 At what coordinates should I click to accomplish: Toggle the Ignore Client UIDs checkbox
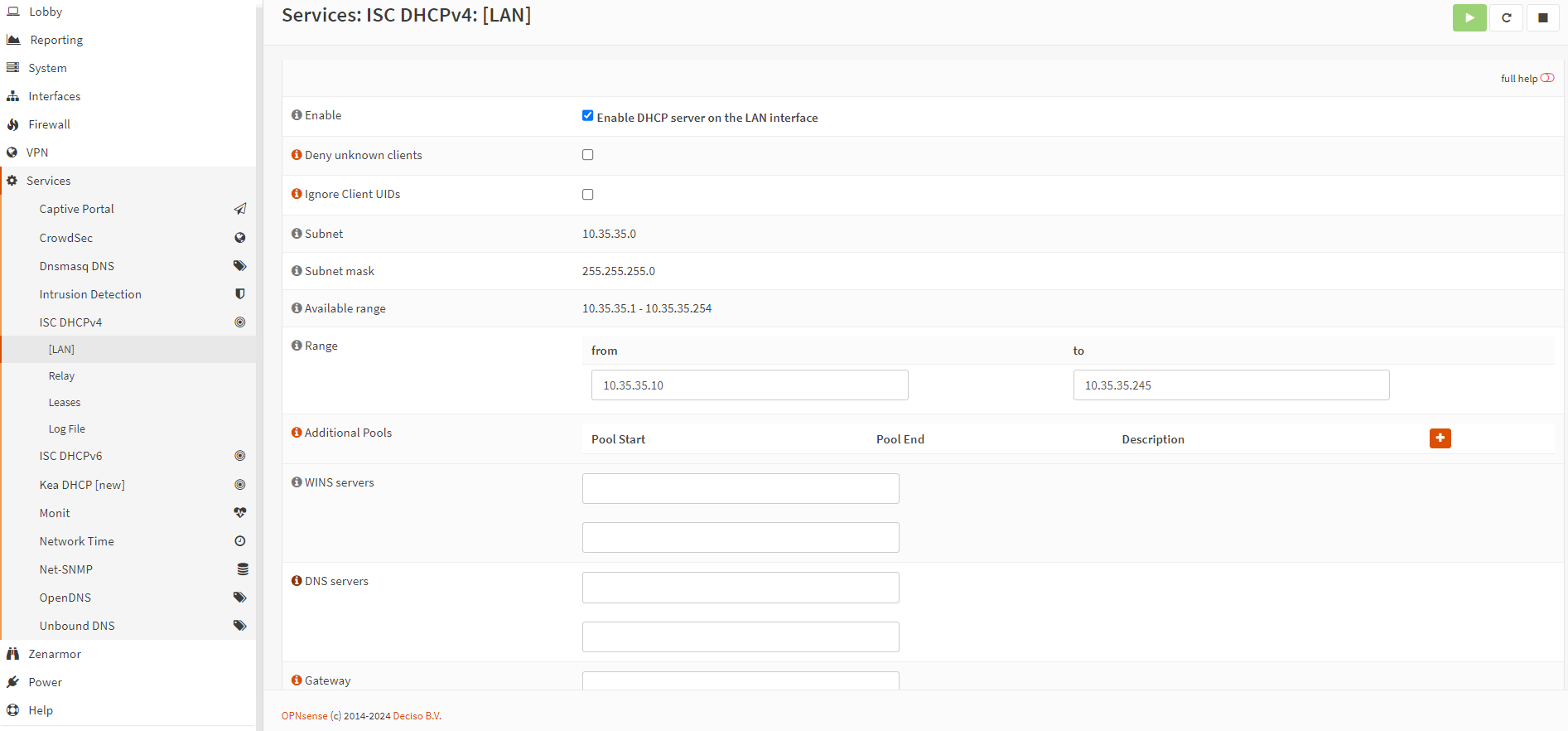587,195
